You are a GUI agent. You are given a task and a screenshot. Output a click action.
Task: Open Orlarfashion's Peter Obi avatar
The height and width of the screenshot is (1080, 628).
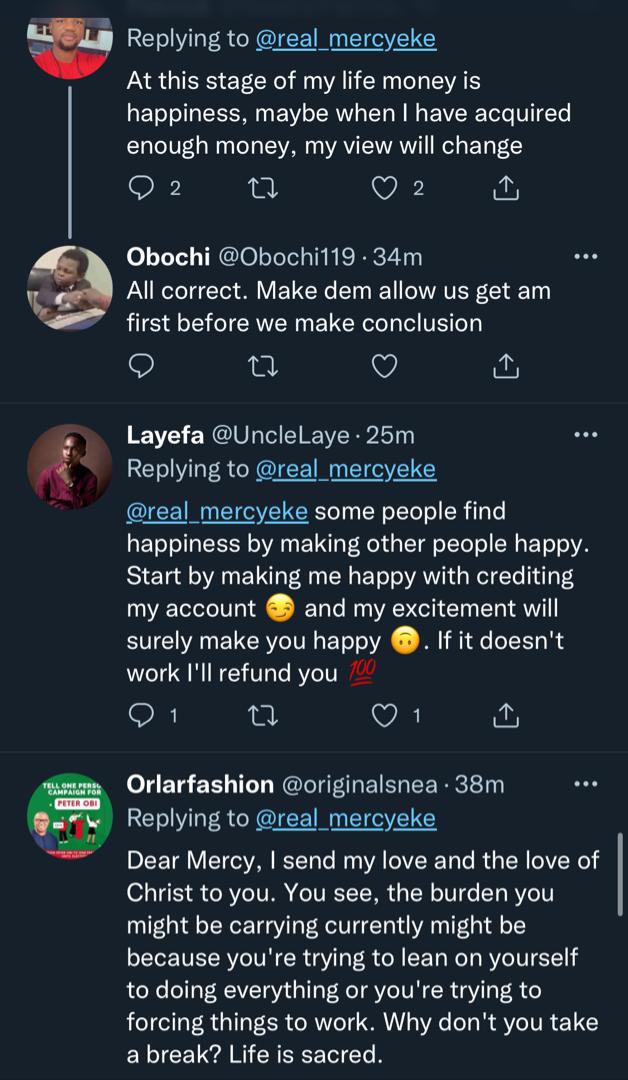point(69,815)
